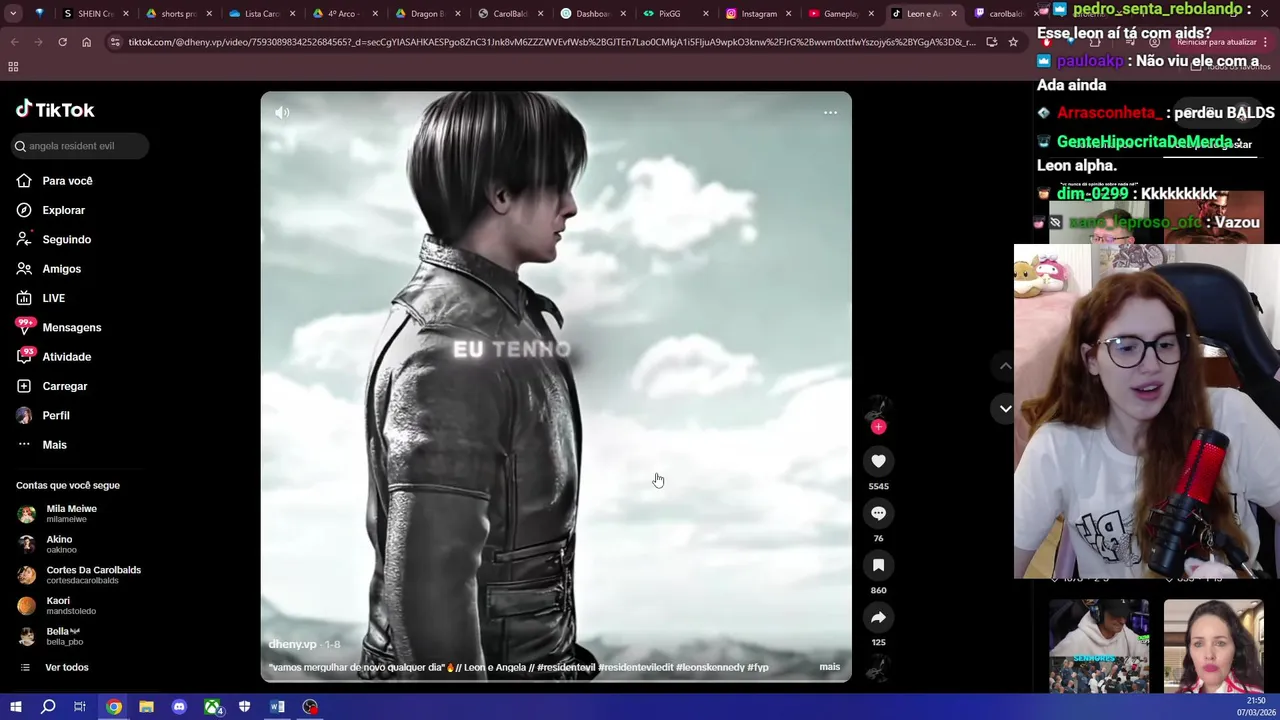Screen dimensions: 1280x720
Task: Open OBS Studio from the taskbar
Action: (310, 707)
